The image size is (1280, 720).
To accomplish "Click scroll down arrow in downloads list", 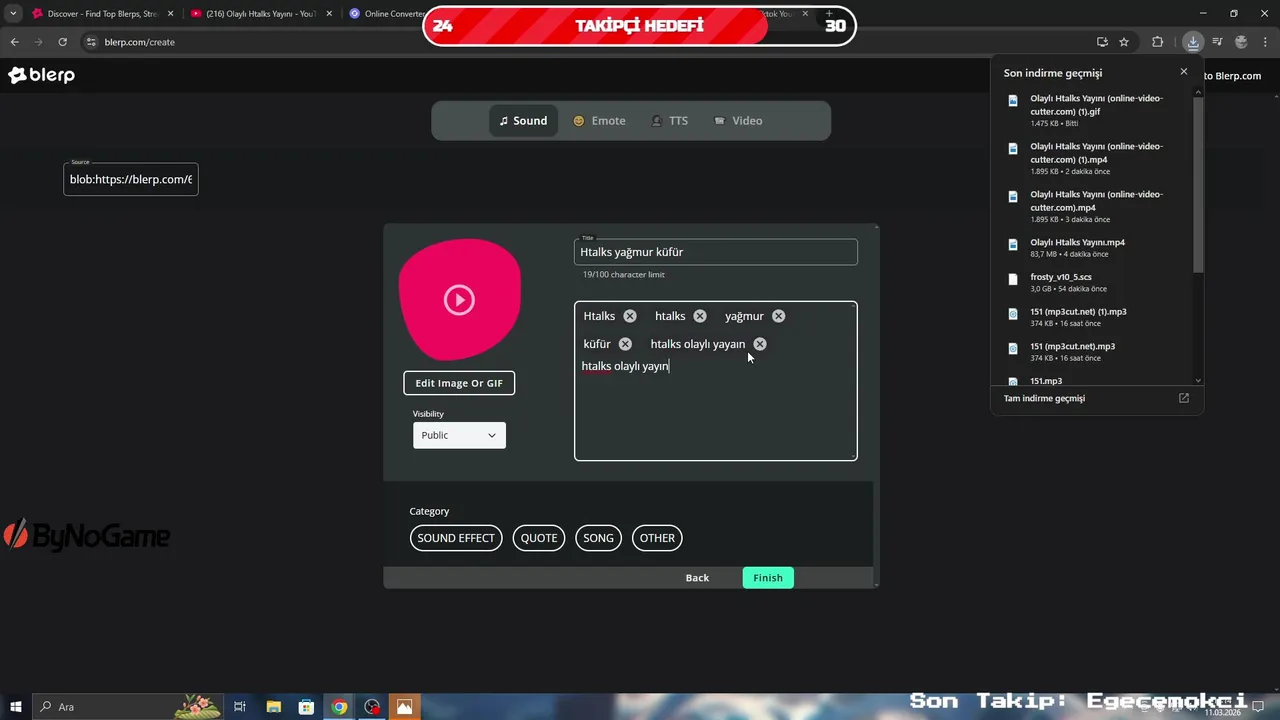I will pos(1198,380).
